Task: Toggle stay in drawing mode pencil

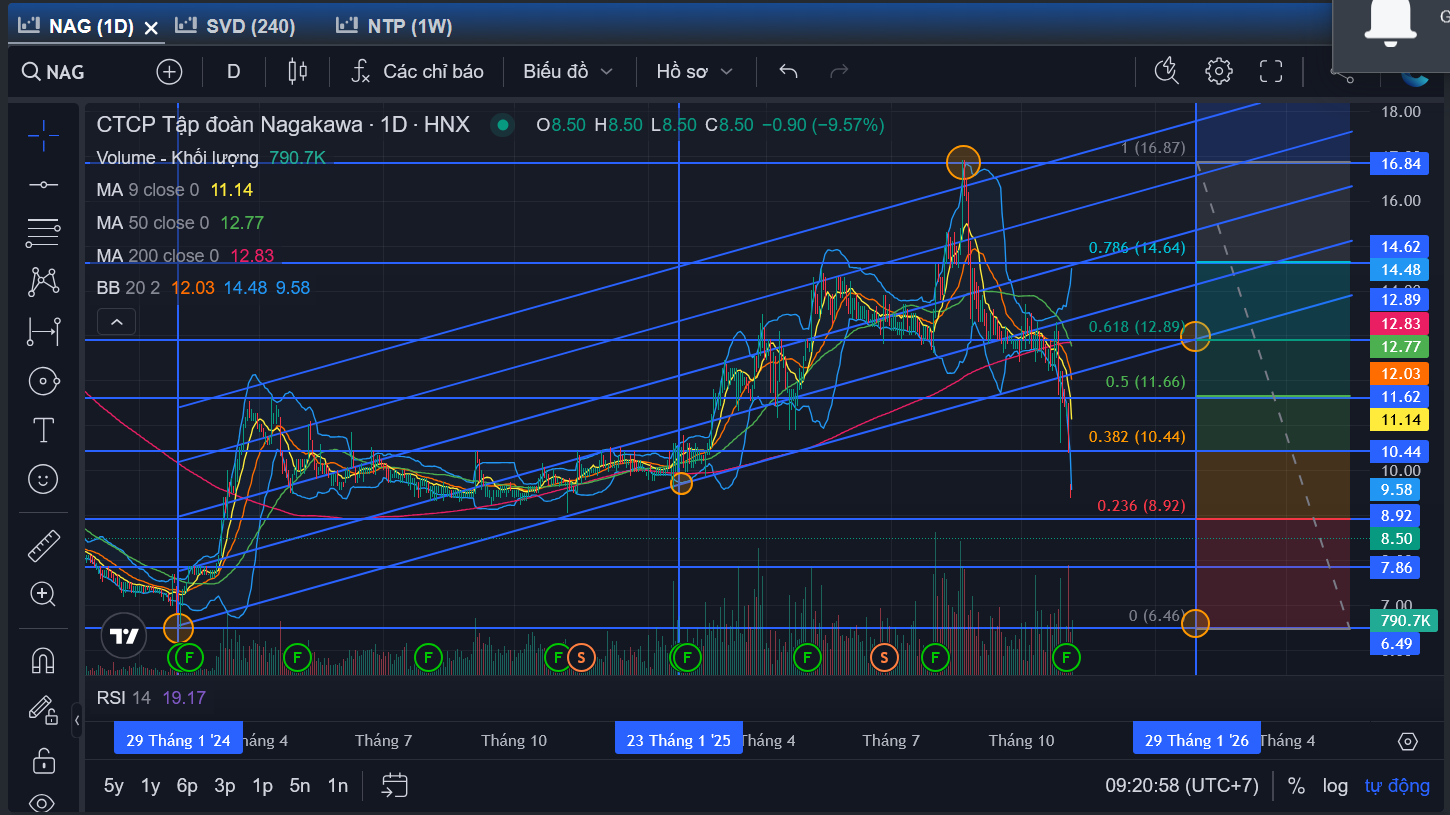Action: tap(43, 710)
